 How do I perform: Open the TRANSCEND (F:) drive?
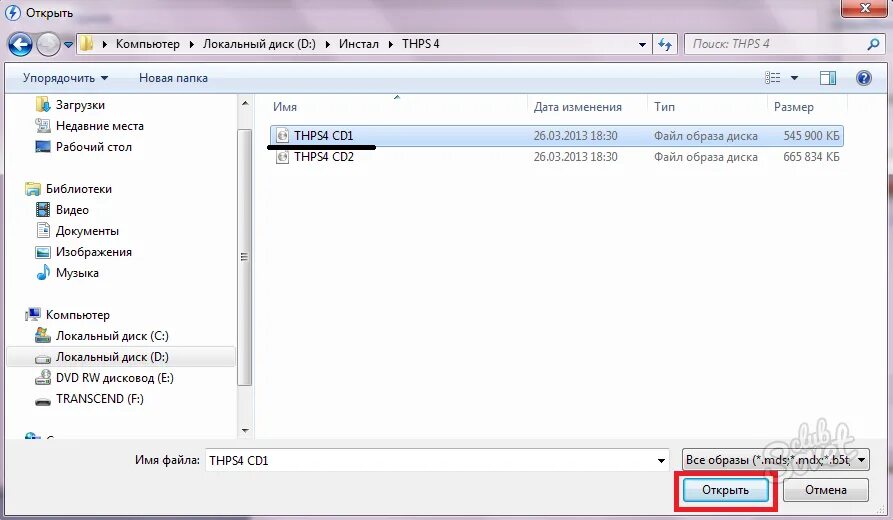coord(99,399)
